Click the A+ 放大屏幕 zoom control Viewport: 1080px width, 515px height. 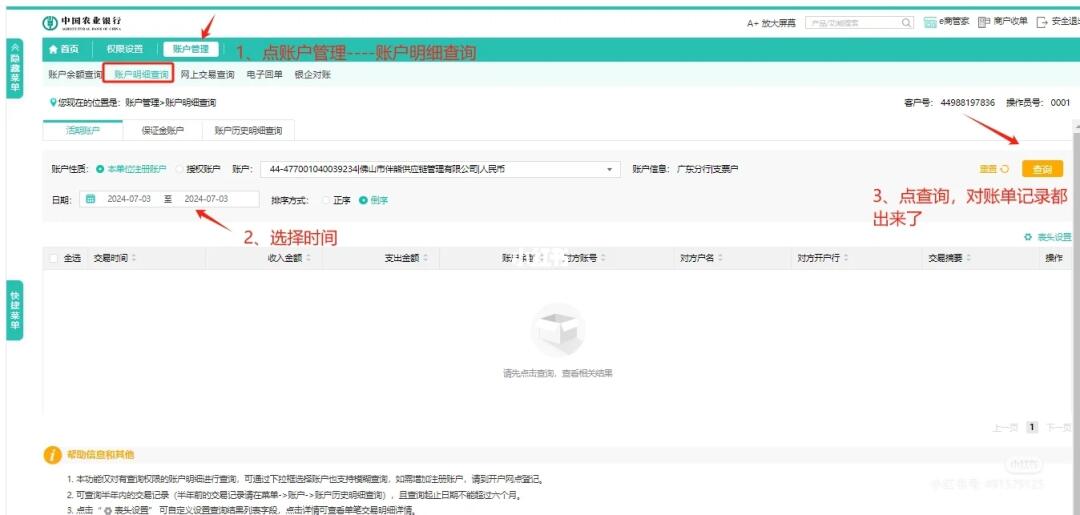pos(771,23)
